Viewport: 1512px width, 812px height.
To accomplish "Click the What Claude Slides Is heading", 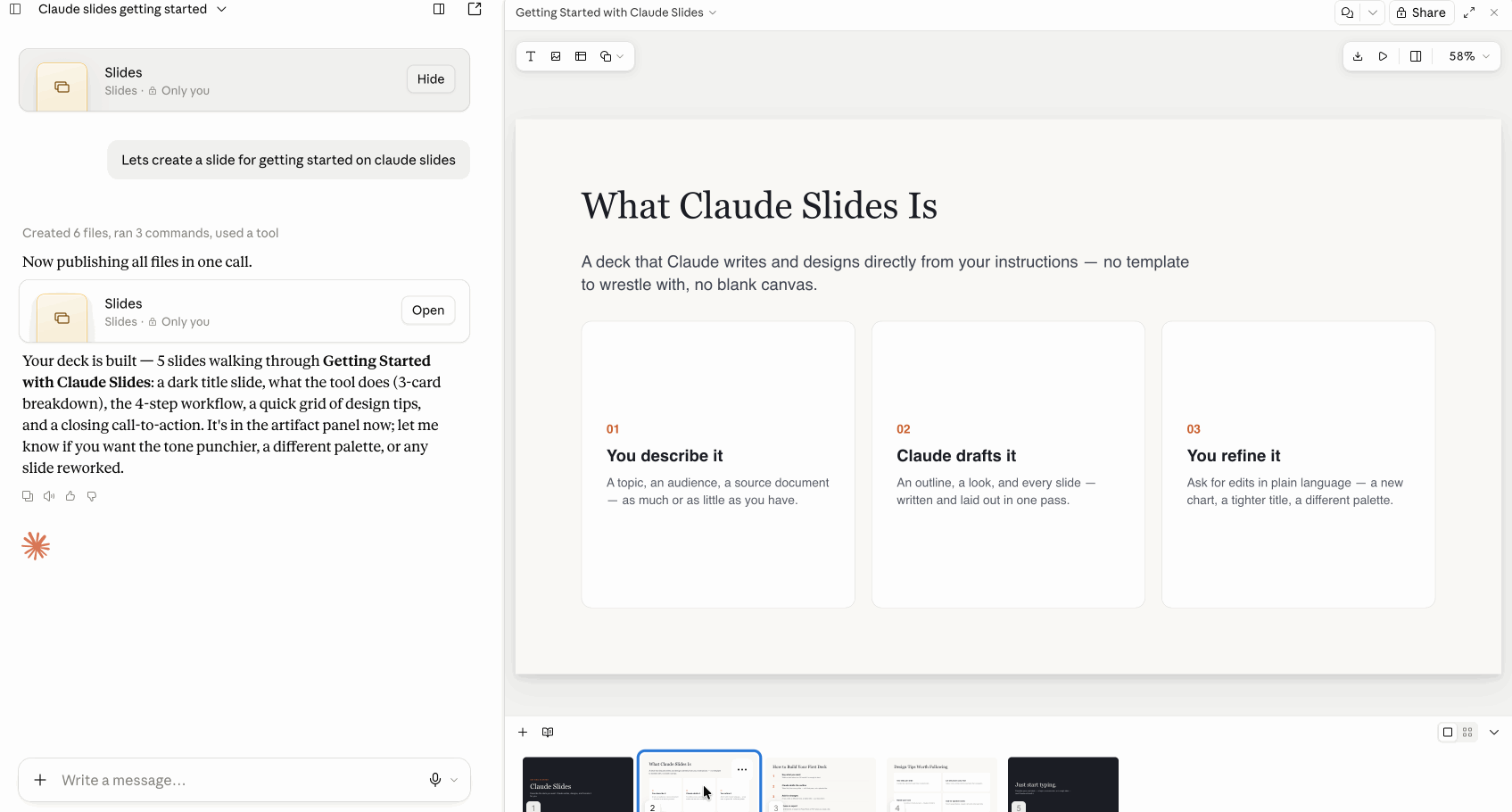I will [759, 206].
